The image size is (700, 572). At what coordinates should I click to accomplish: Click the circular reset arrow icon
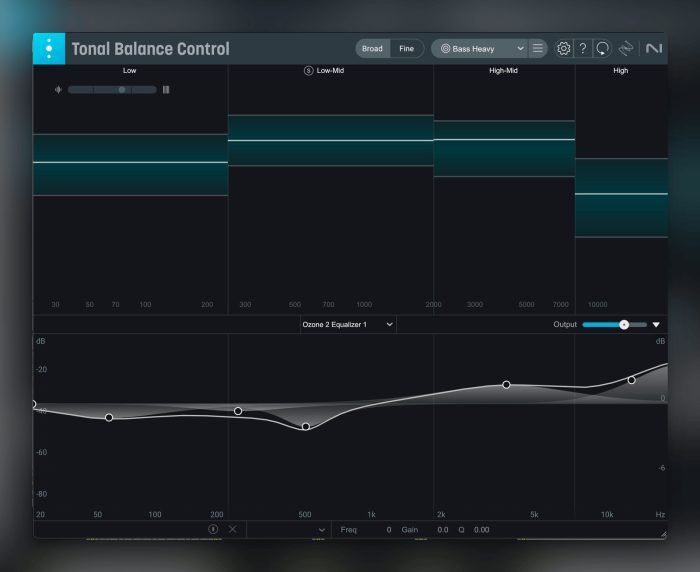pos(602,48)
